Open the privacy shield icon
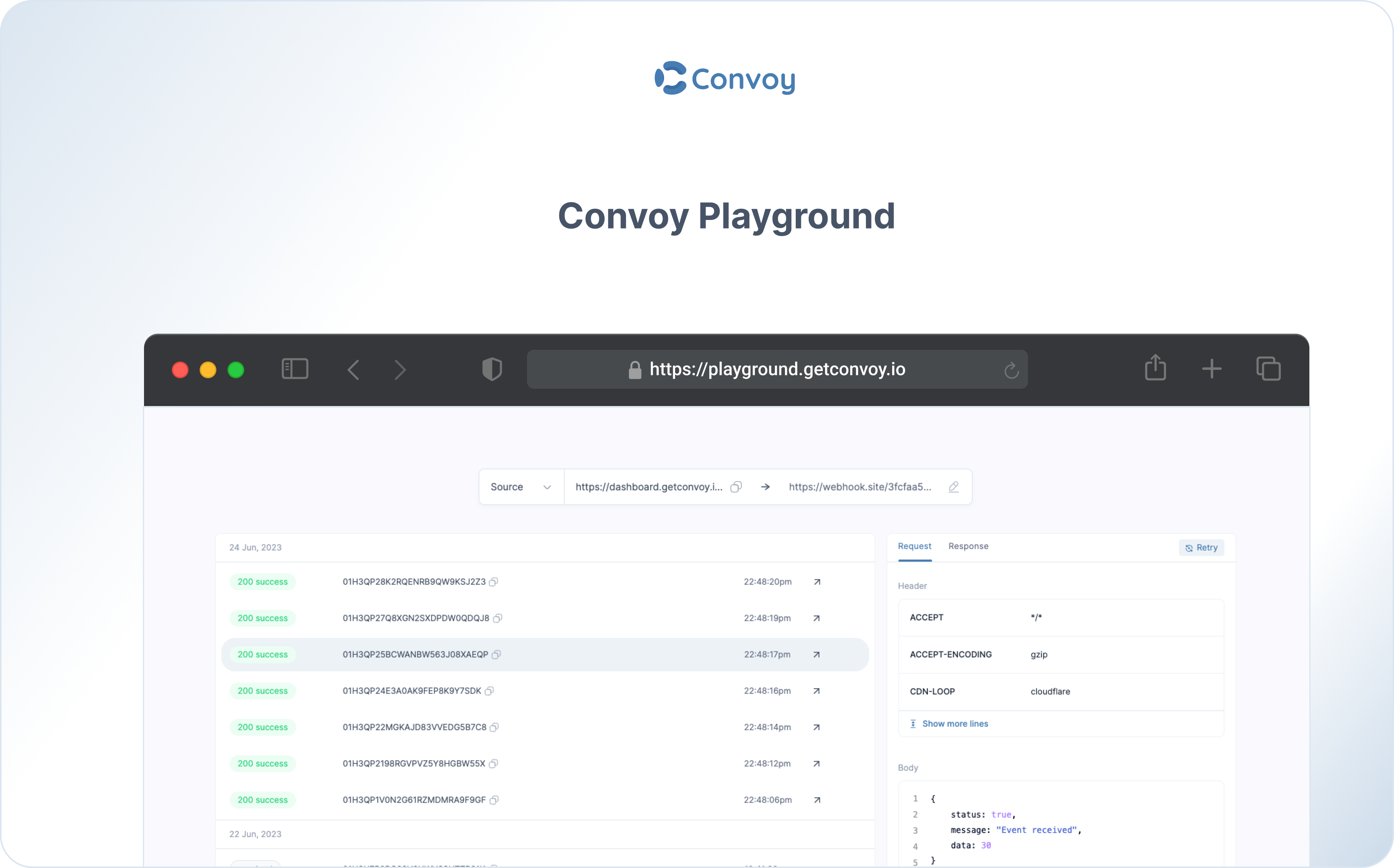1394x868 pixels. click(x=492, y=369)
